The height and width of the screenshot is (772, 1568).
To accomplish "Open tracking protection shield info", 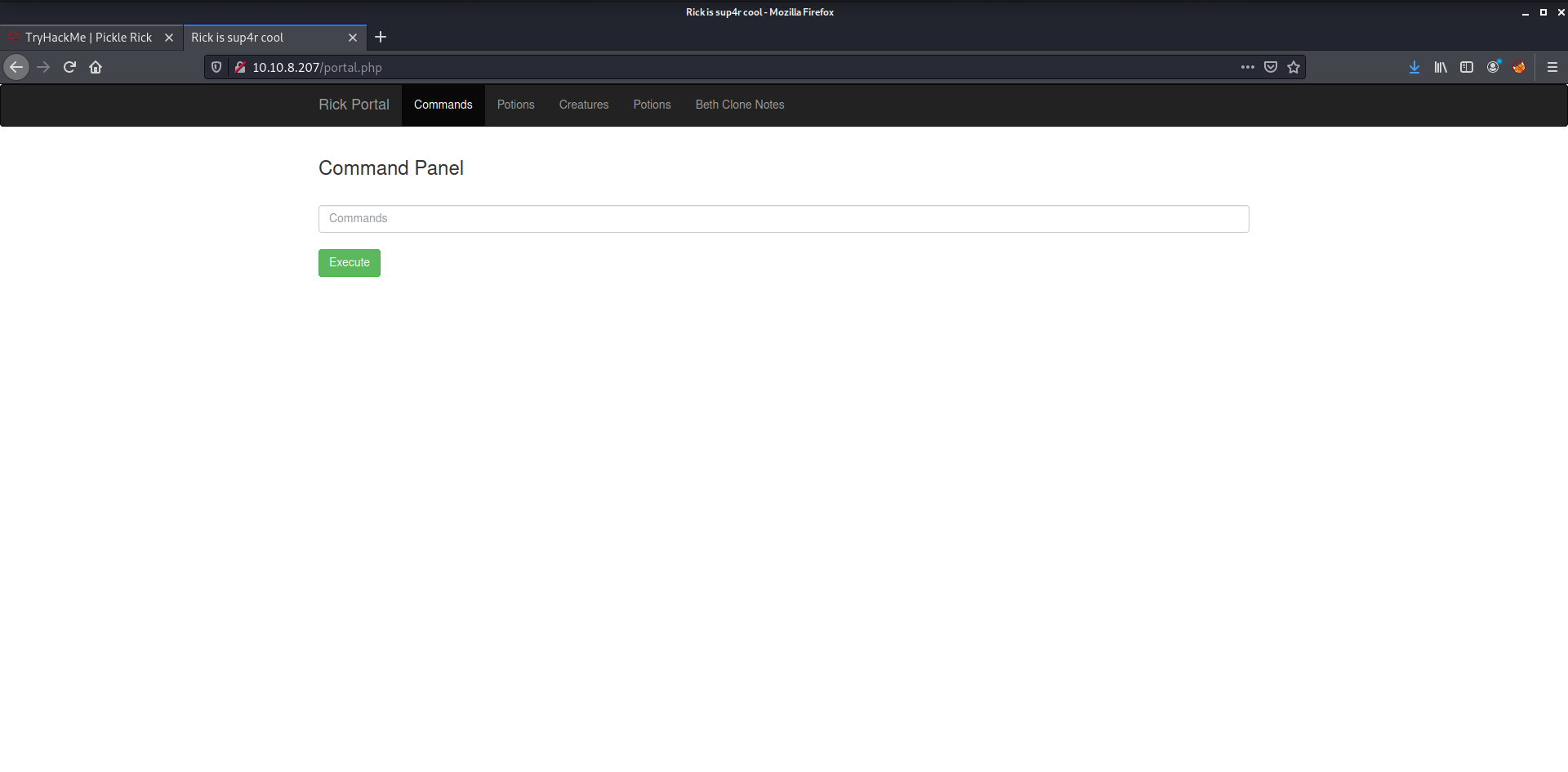I will [x=216, y=67].
